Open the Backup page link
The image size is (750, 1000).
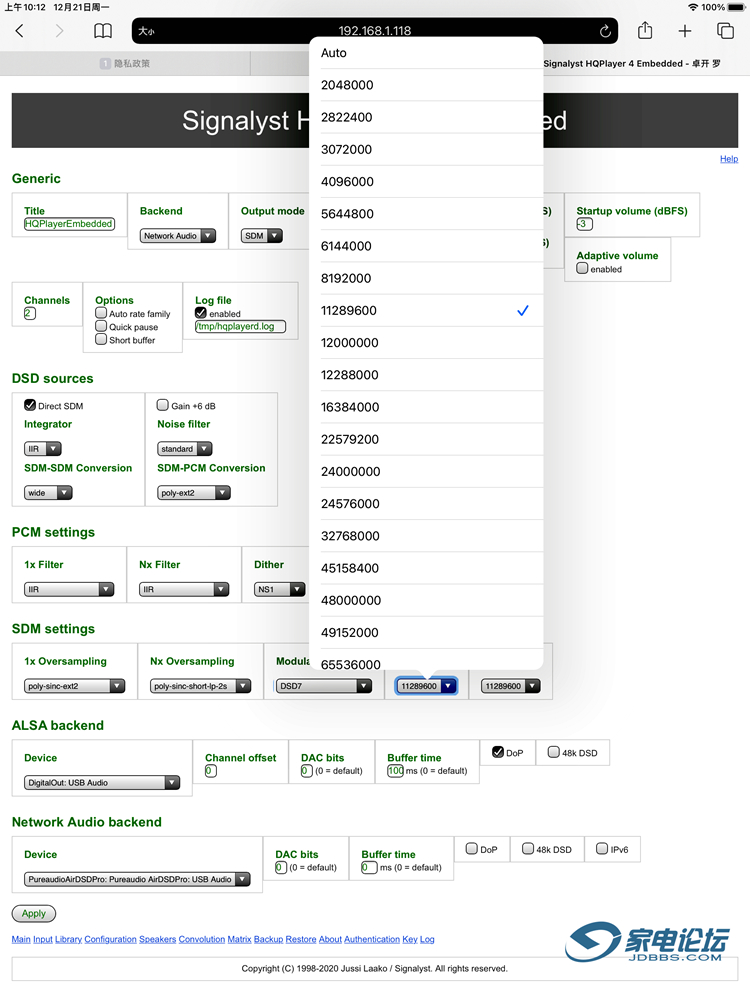coord(268,939)
